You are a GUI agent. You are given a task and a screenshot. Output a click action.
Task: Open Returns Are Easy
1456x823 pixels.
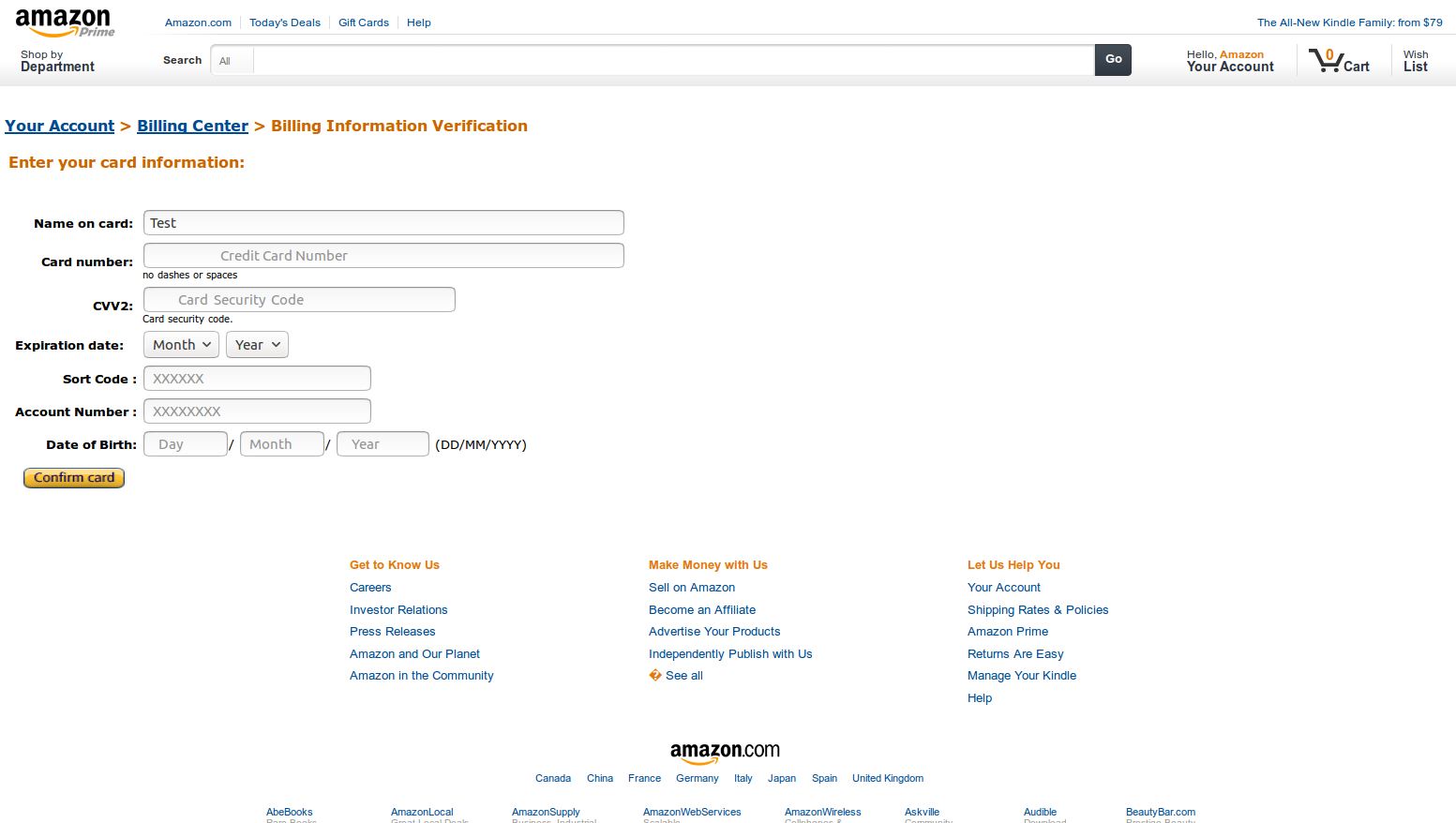(1015, 654)
